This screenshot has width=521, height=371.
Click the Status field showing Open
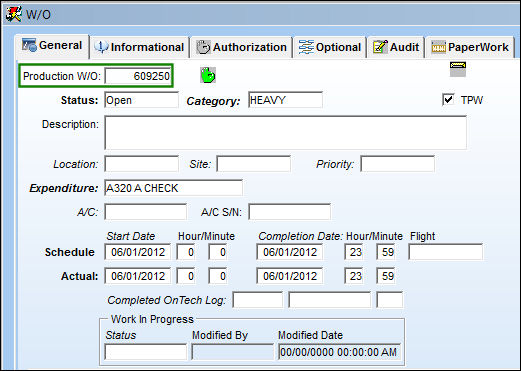point(142,100)
